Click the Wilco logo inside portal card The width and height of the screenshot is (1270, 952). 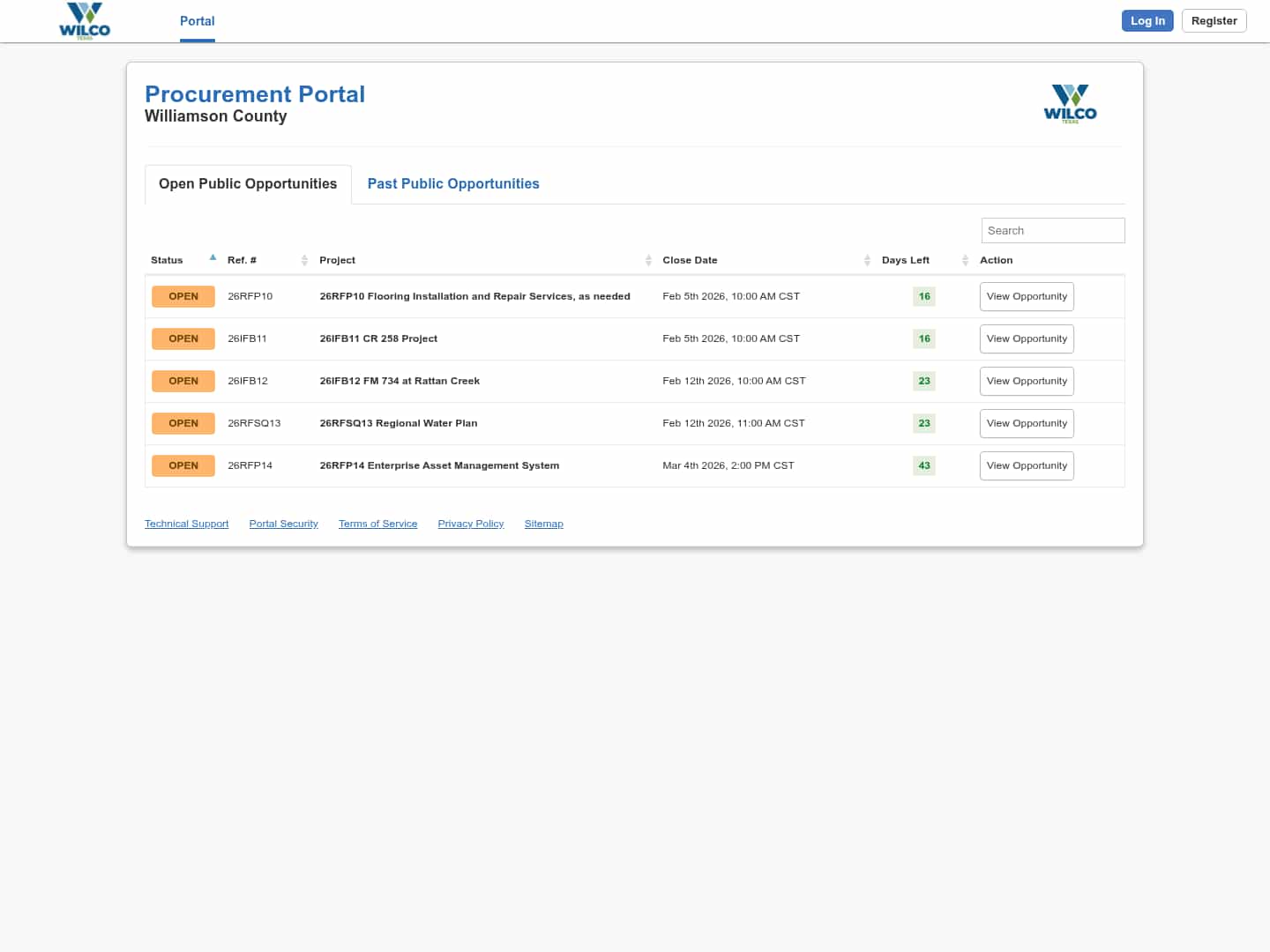(1070, 103)
